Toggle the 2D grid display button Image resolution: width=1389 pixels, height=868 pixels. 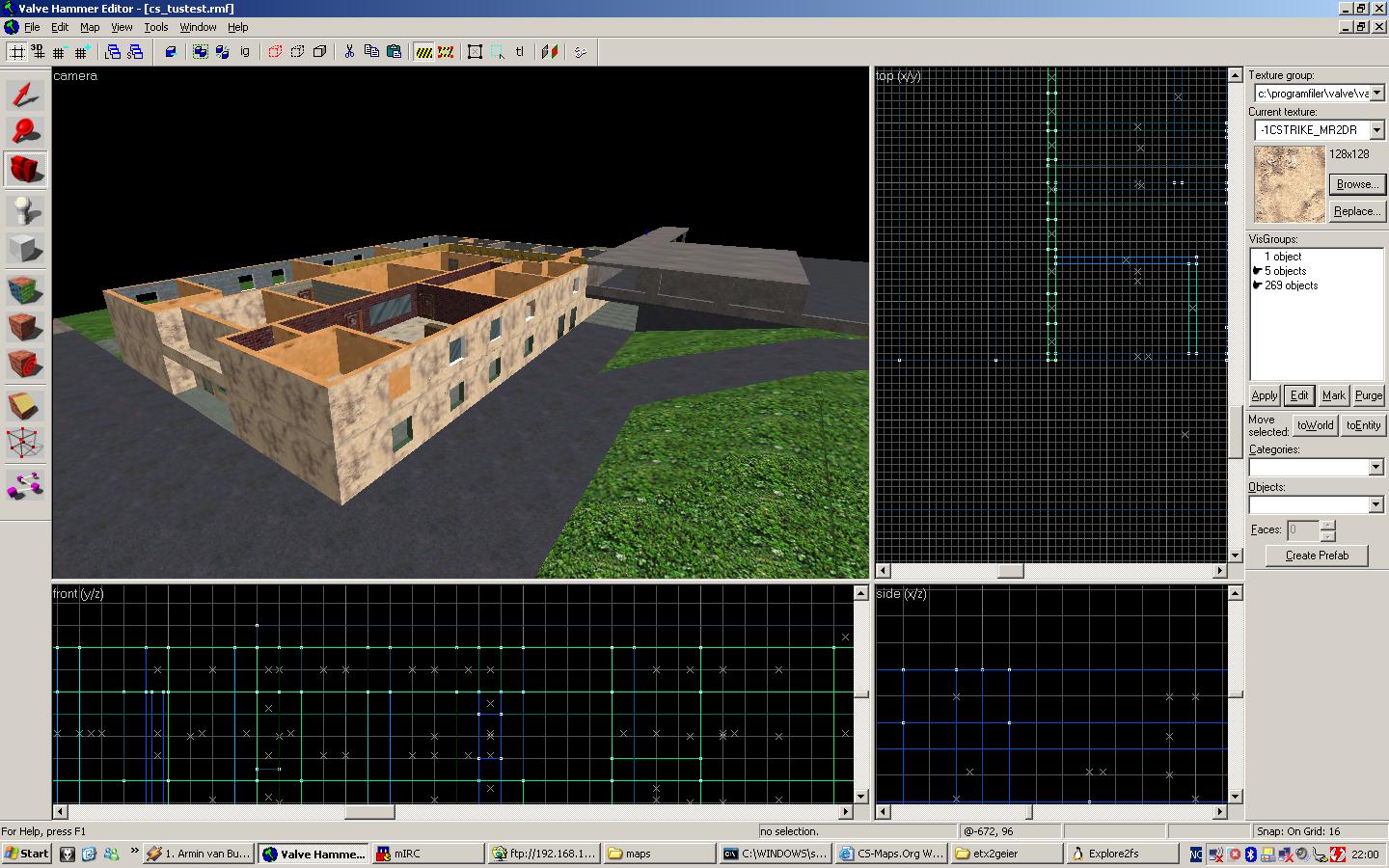coord(17,52)
